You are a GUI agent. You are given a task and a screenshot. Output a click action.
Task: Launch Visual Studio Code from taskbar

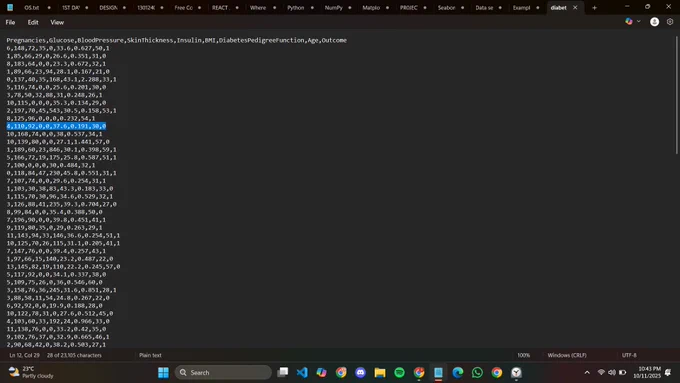(302, 373)
